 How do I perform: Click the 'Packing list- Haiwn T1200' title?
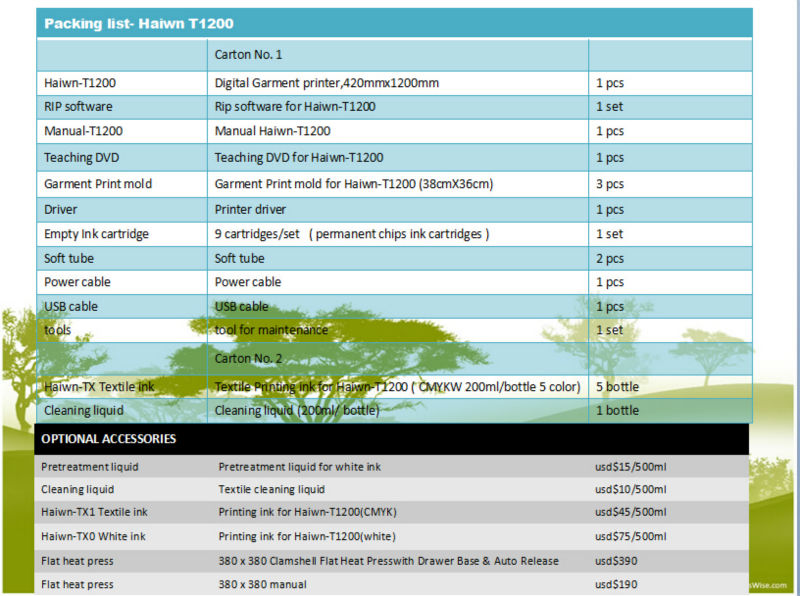(139, 23)
